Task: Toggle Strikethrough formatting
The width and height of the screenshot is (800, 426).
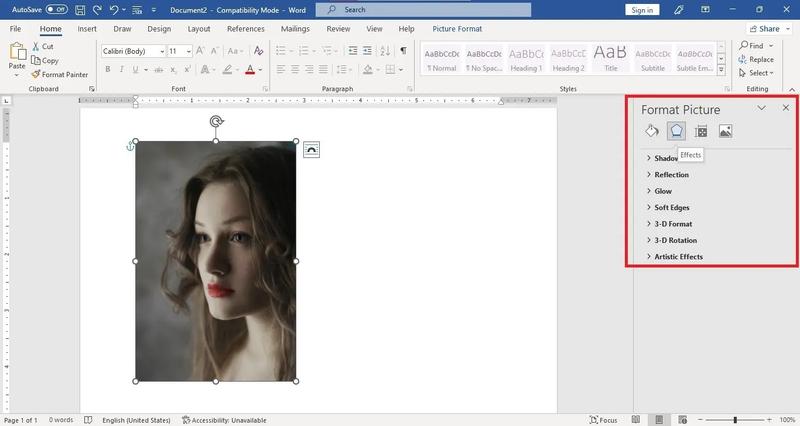Action: tap(159, 69)
